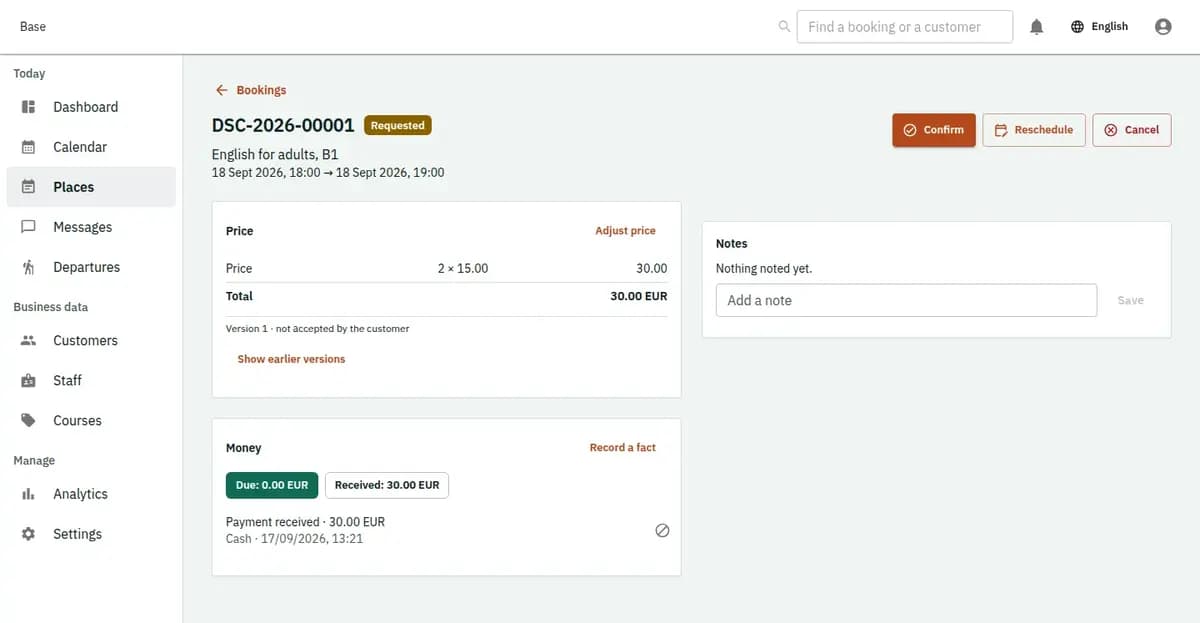Click the 'Nothing noted yet.' text

764,269
